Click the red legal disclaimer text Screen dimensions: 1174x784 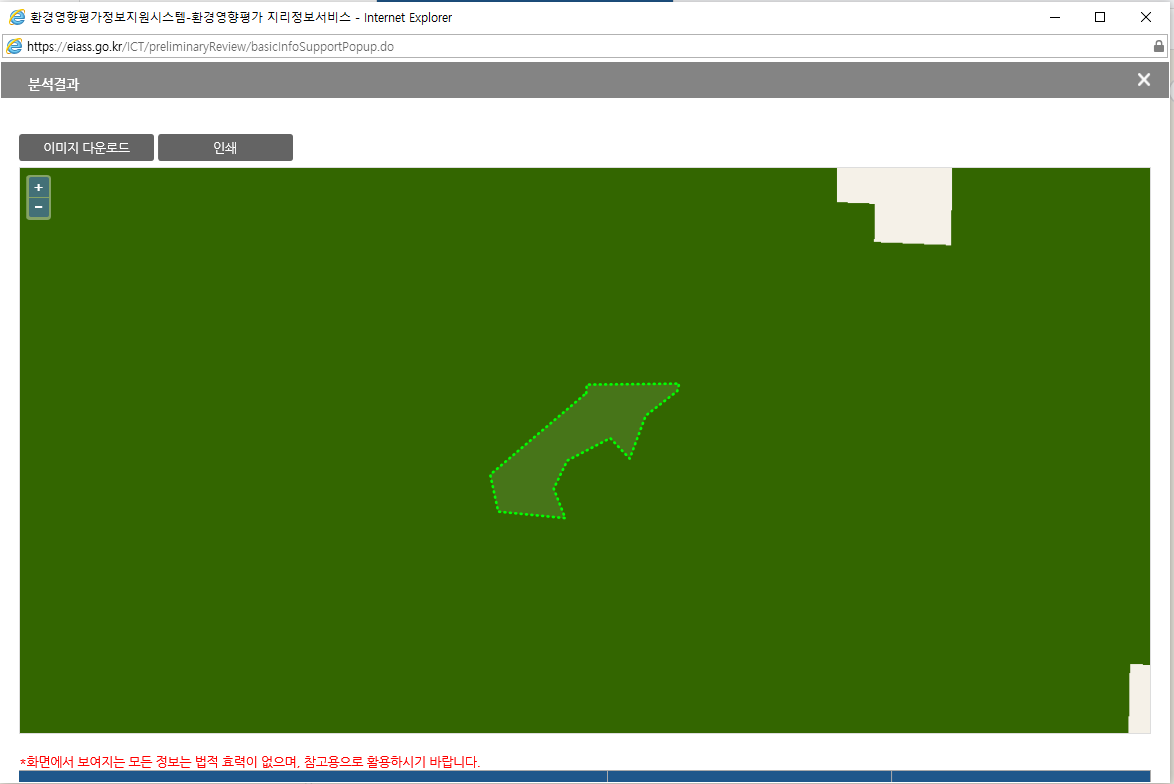click(x=250, y=762)
